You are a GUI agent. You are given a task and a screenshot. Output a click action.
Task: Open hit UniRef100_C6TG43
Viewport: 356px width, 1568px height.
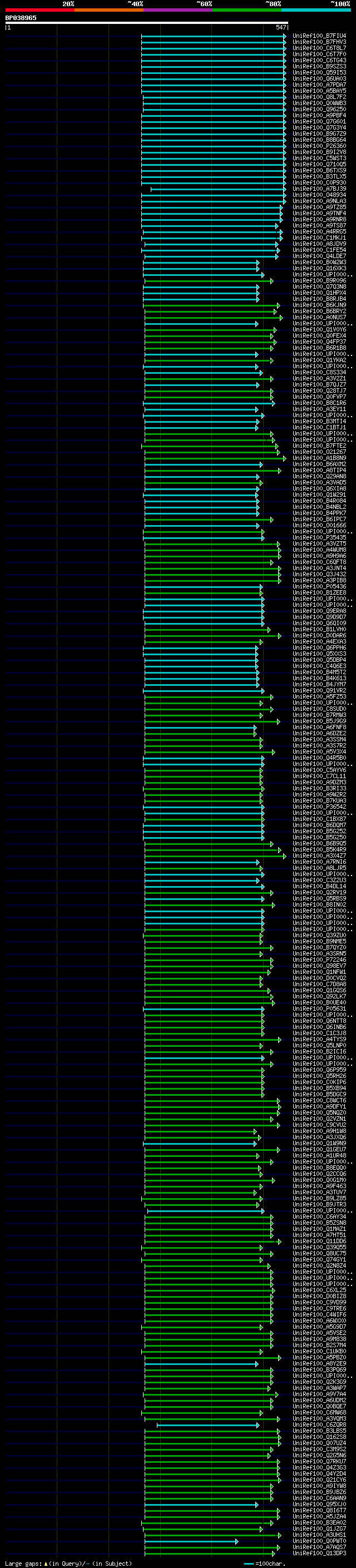click(319, 60)
